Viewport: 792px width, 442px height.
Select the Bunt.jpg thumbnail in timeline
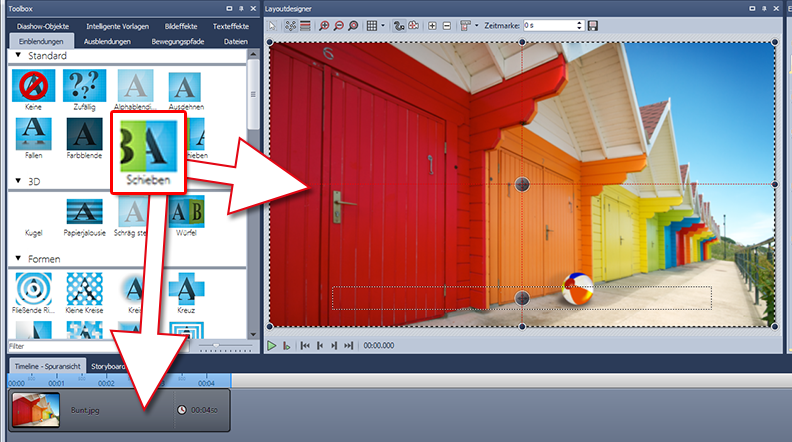click(36, 409)
